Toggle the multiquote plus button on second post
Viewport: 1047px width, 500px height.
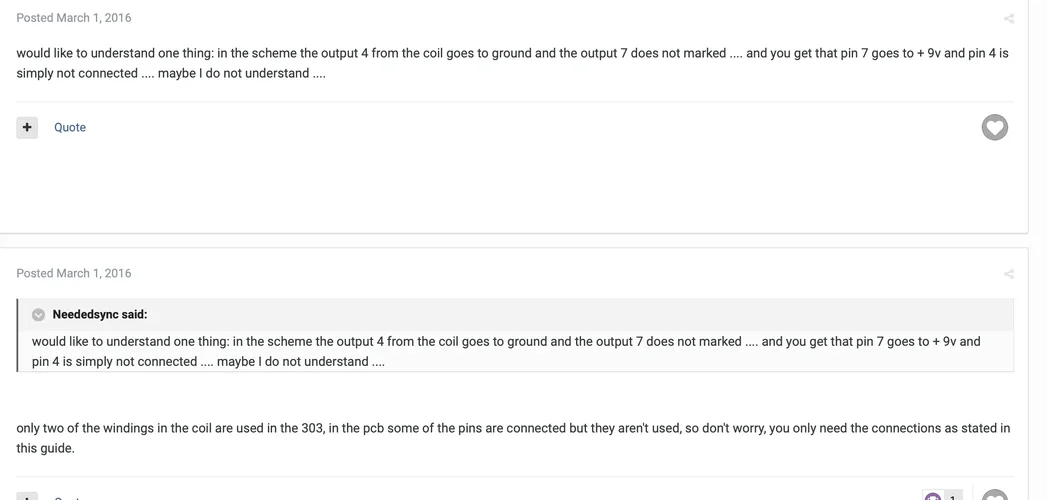click(27, 496)
